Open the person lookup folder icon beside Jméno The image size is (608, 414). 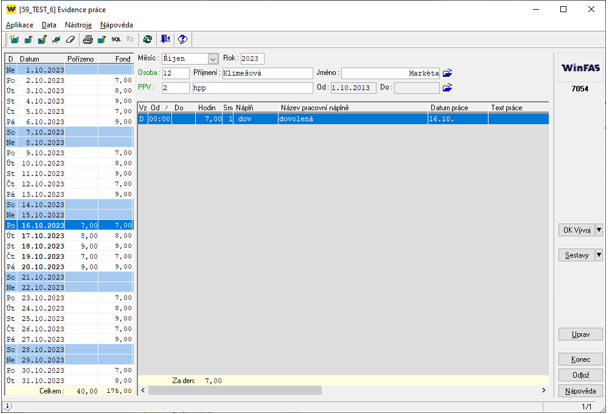click(447, 73)
